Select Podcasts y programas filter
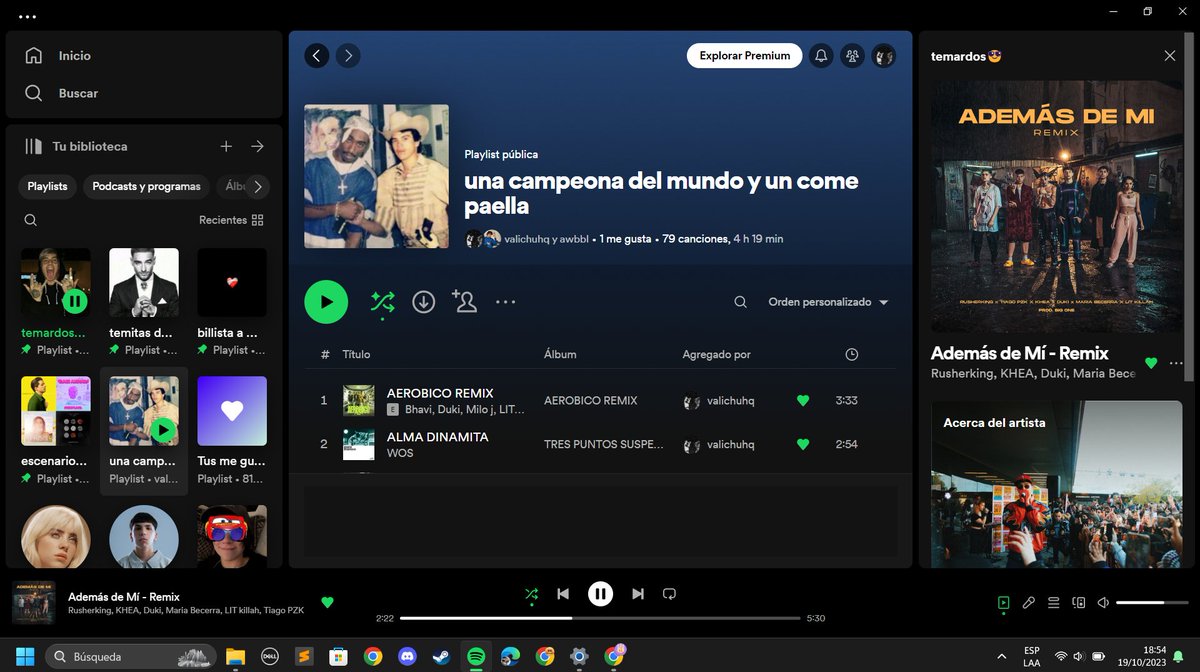Viewport: 1200px width, 672px height. pyautogui.click(x=147, y=186)
